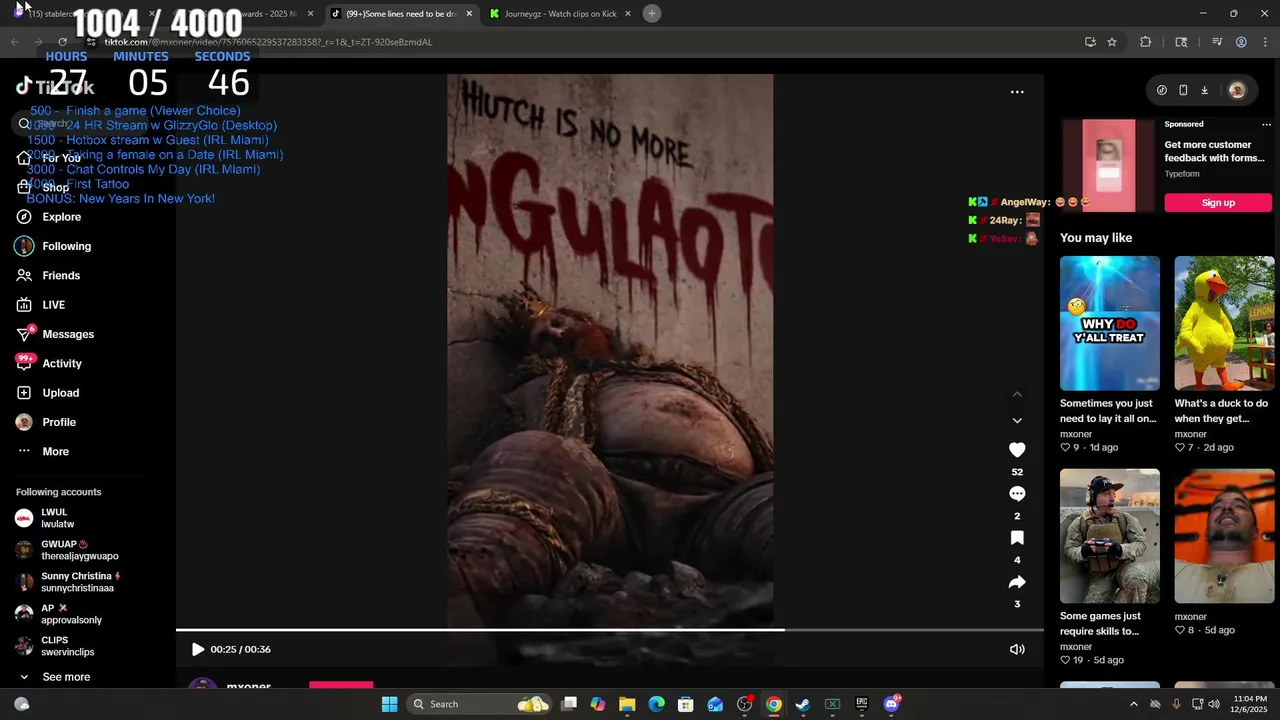This screenshot has height=720, width=1280.
Task: Open the Explore page in sidebar
Action: 61,217
